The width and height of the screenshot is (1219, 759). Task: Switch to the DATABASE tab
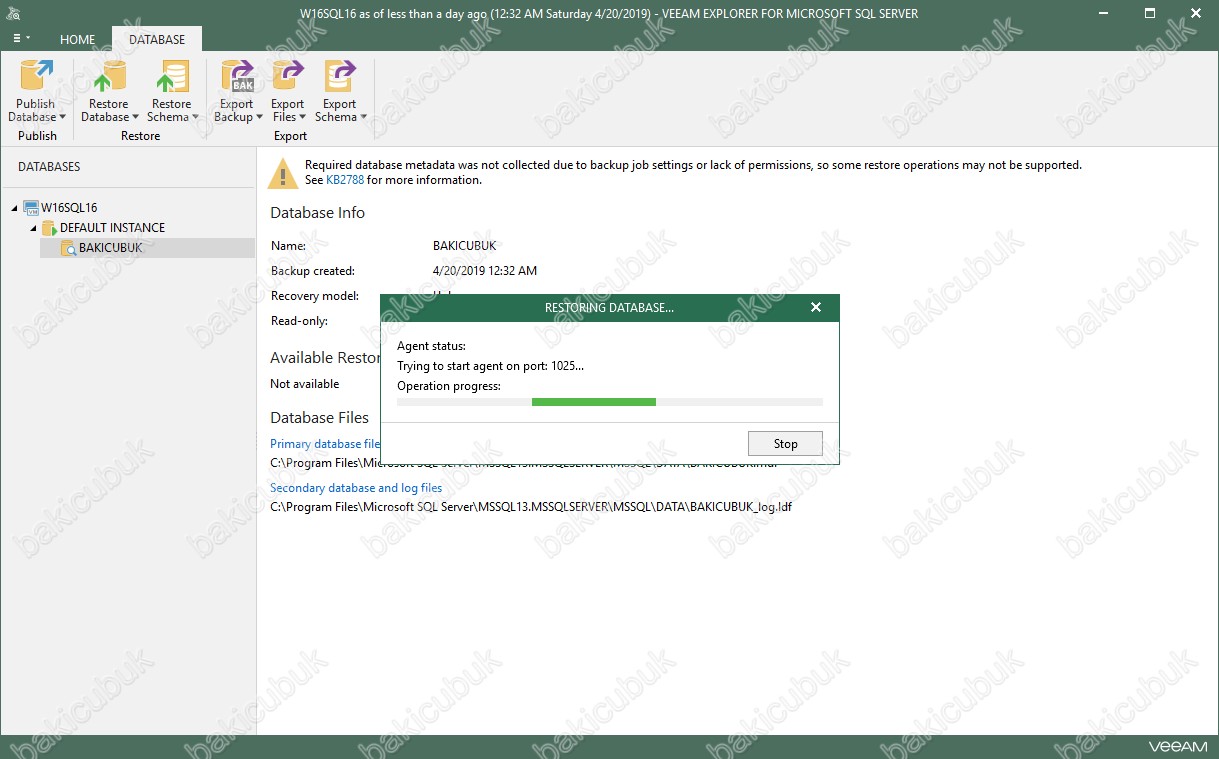(157, 40)
